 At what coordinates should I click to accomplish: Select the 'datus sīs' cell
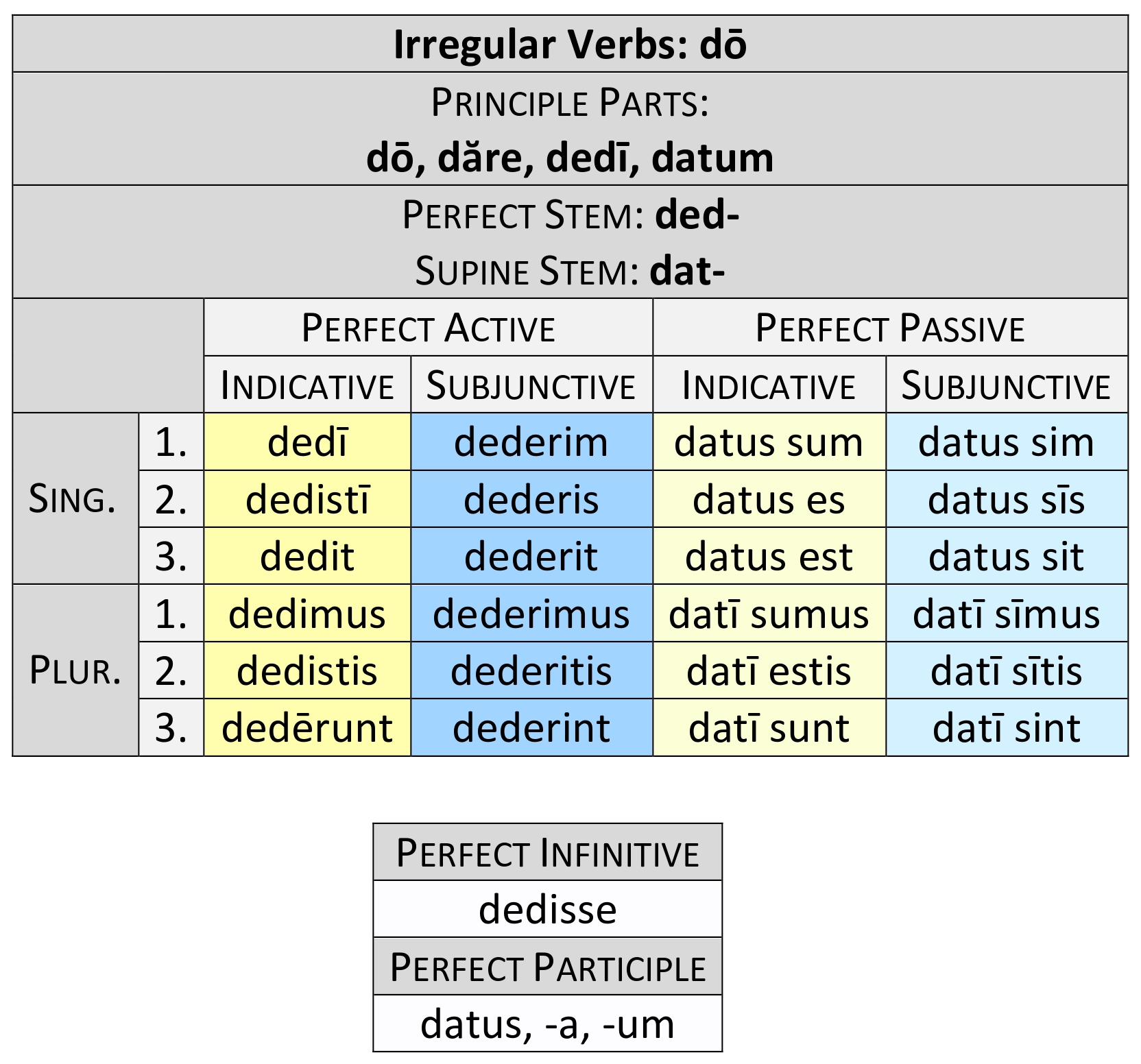tap(1006, 500)
